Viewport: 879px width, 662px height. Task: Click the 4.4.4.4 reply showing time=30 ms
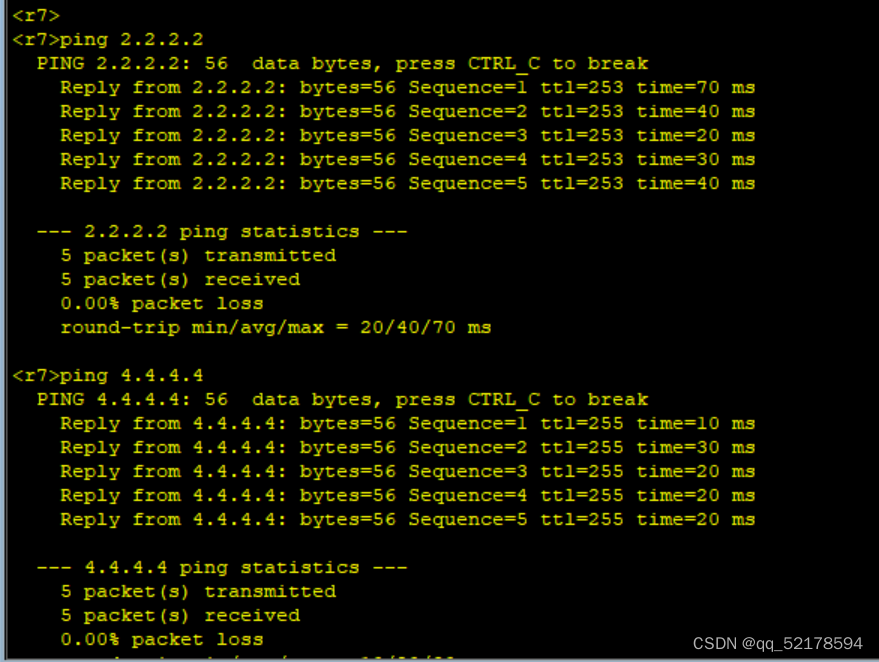pyautogui.click(x=407, y=448)
